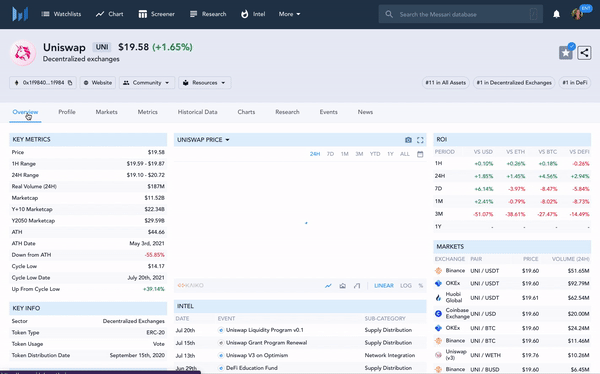
Task: Click the #11 in All Assets badge
Action: (445, 83)
